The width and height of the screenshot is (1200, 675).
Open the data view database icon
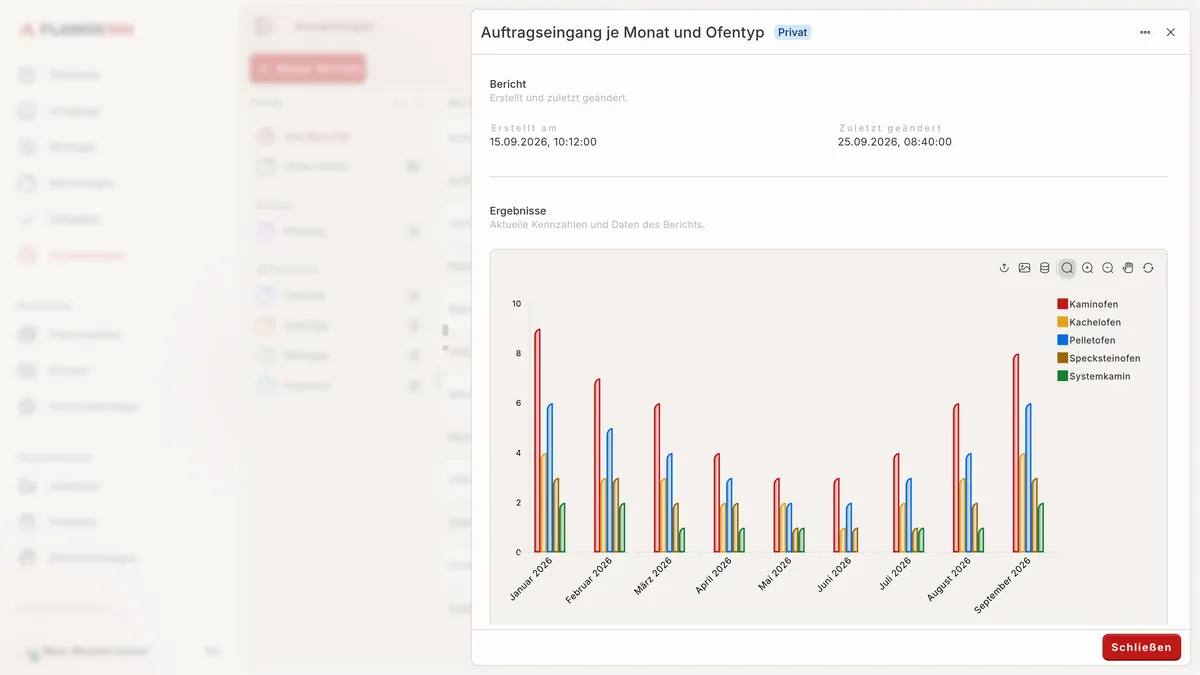coord(1045,268)
